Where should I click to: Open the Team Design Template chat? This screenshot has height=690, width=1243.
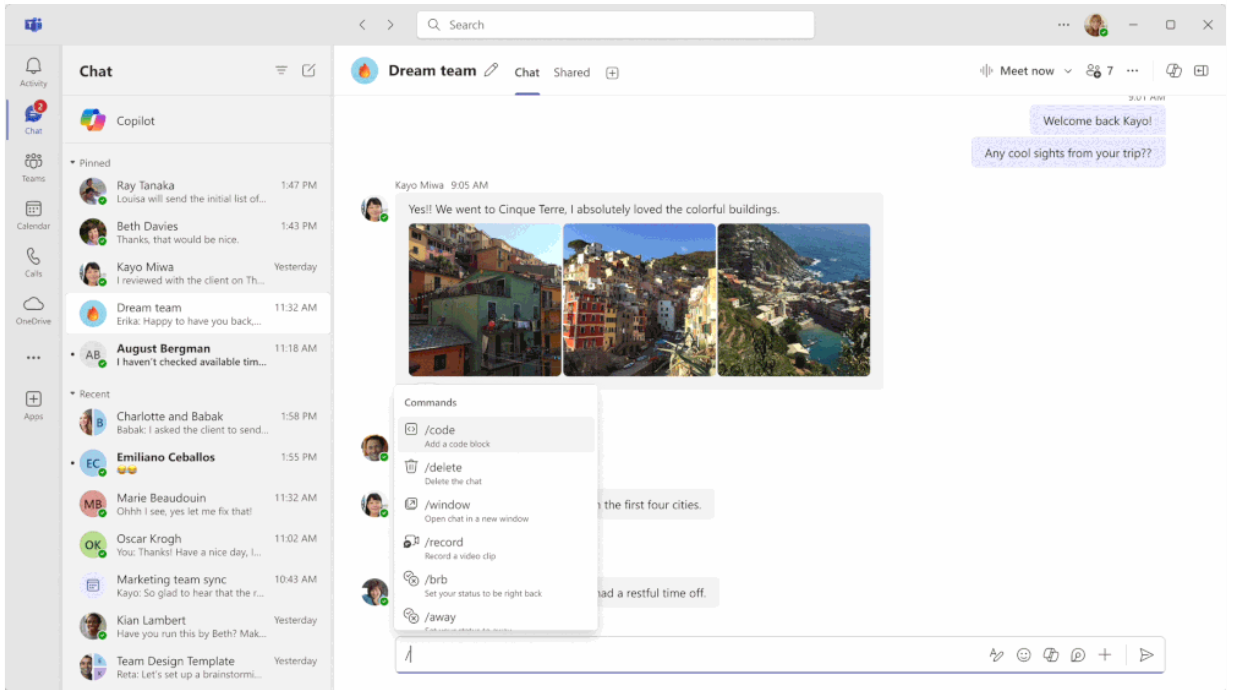click(x=197, y=667)
